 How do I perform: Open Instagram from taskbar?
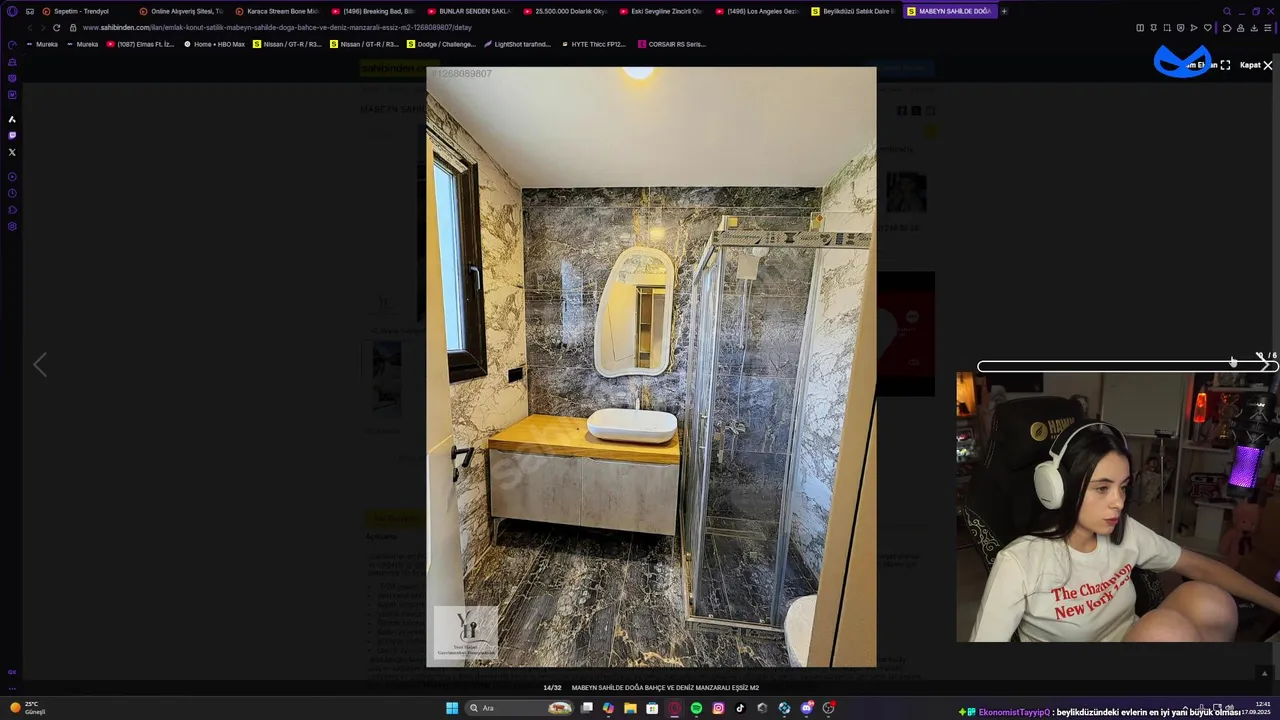(x=718, y=708)
